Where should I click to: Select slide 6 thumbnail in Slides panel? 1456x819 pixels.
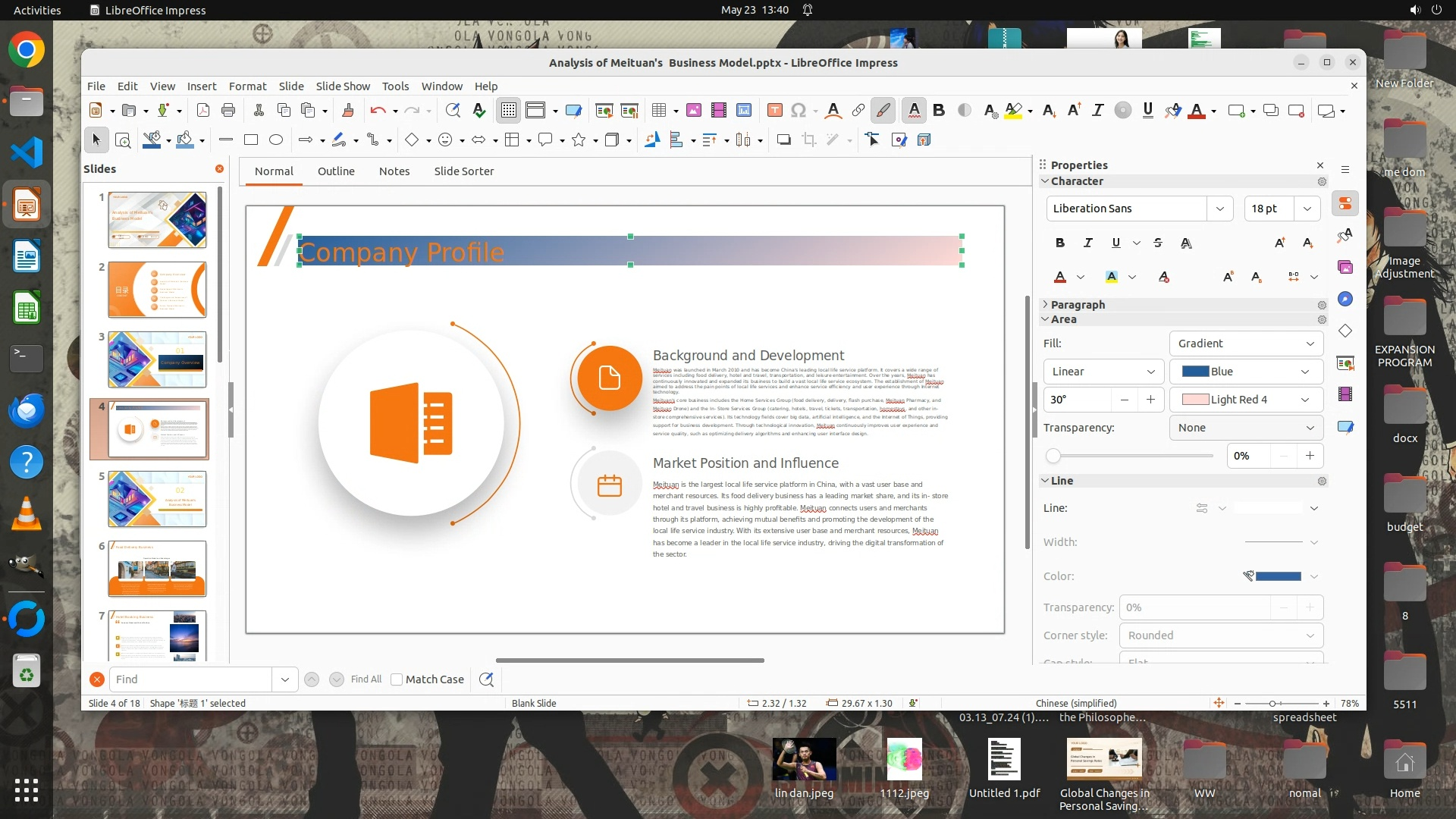157,568
